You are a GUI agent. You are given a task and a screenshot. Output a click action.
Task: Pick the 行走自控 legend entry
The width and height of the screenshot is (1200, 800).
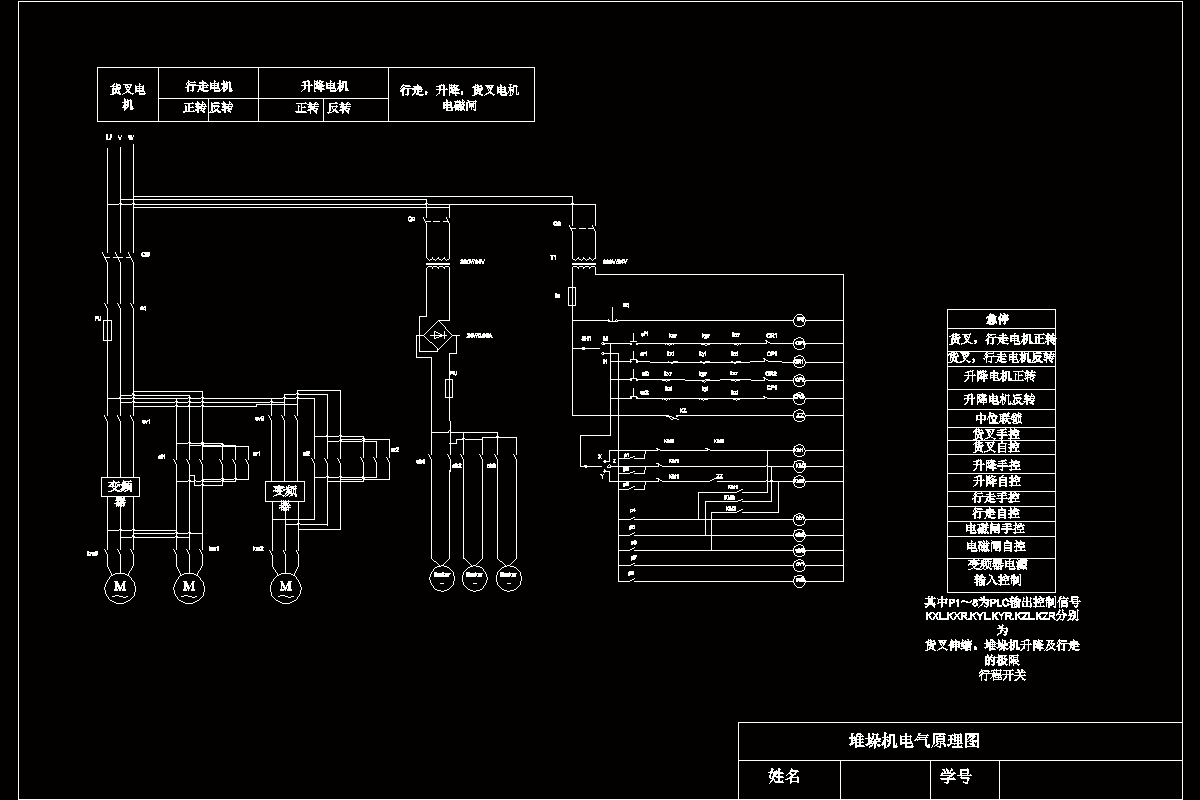coord(1001,513)
